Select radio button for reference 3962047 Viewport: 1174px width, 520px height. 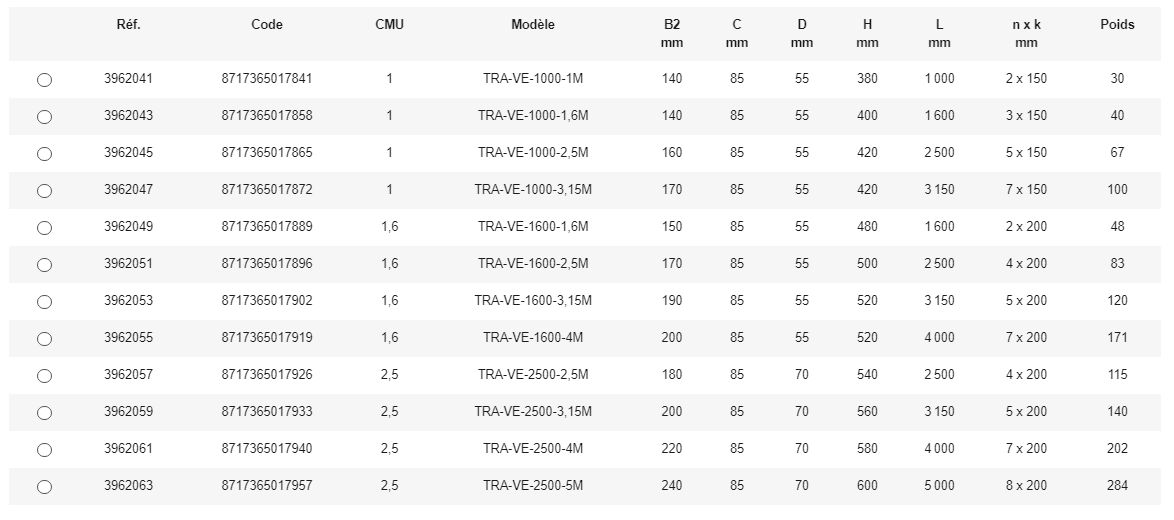point(44,191)
